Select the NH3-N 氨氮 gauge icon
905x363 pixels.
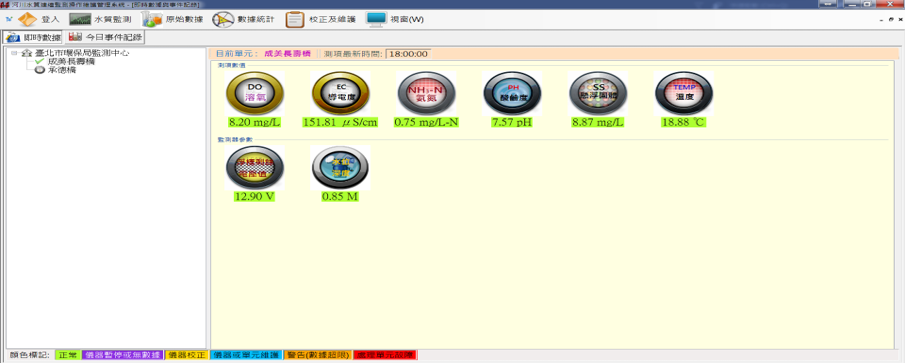427,94
